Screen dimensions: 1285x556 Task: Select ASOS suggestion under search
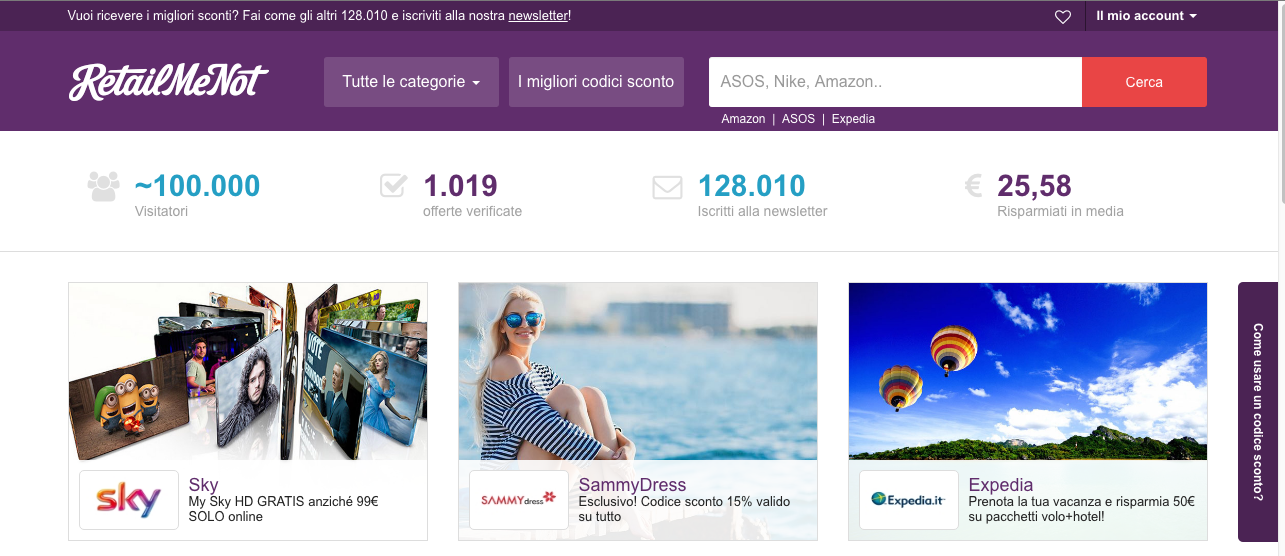coord(798,119)
